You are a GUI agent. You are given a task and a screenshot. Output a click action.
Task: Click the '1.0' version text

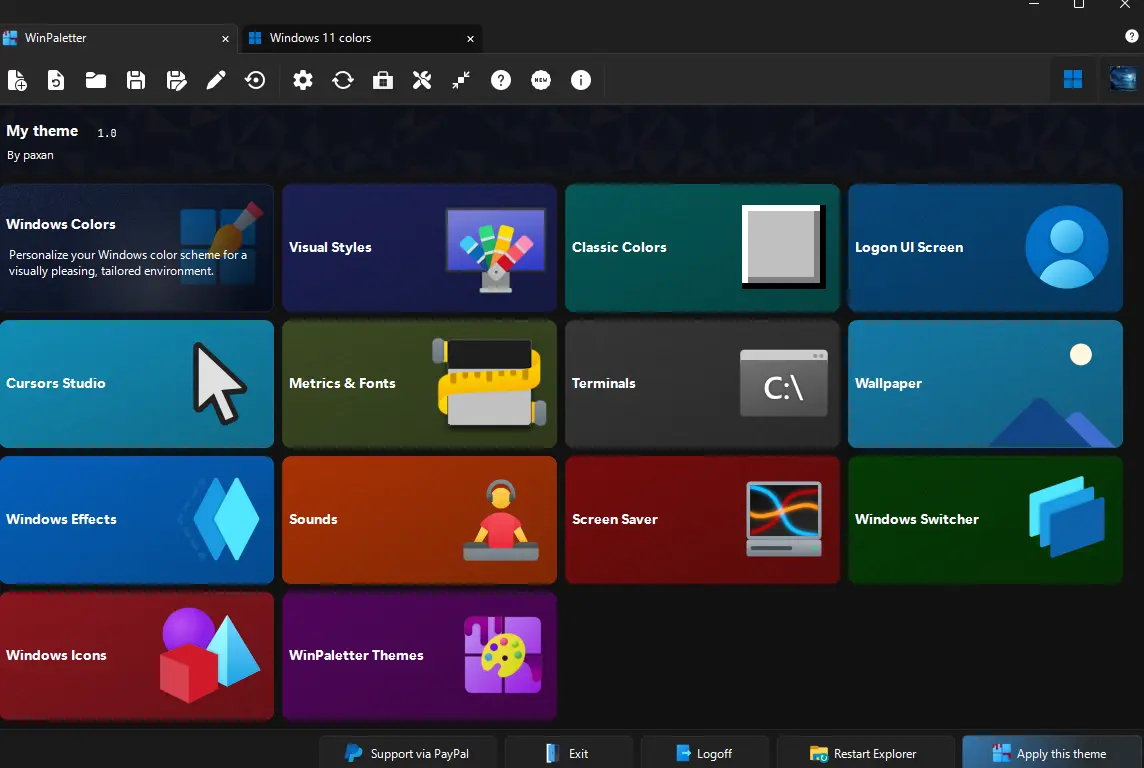click(x=107, y=133)
